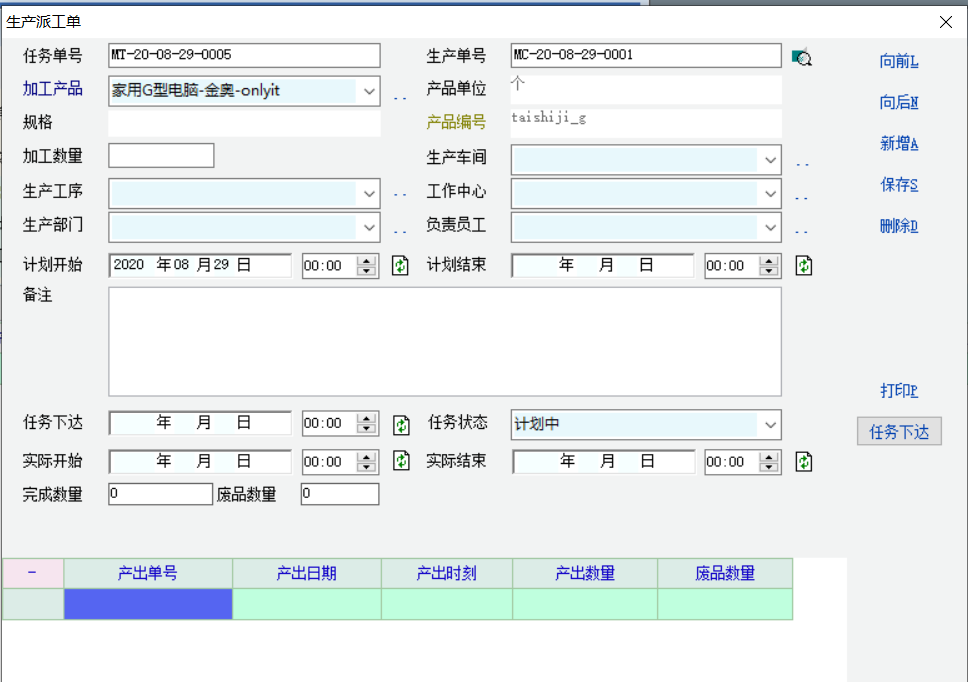Expand the 负责员工 combo box

[770, 228]
